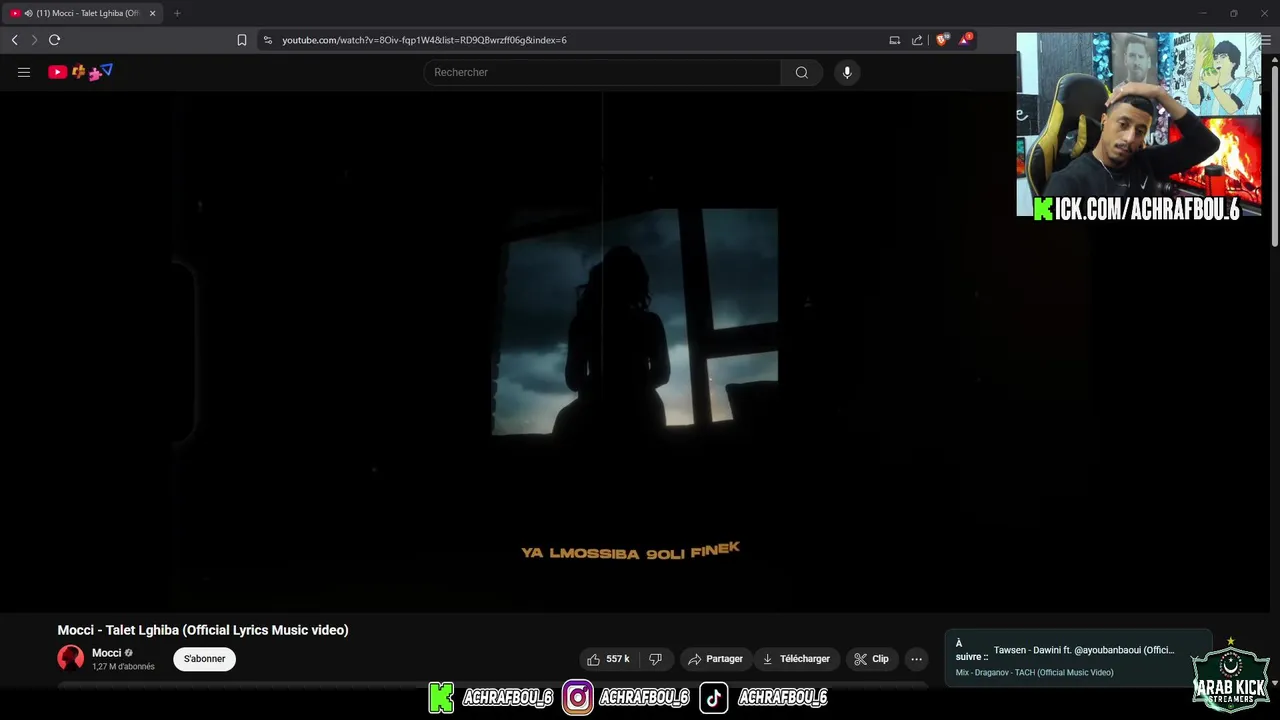
Task: Open a new browser tab
Action: point(177,13)
